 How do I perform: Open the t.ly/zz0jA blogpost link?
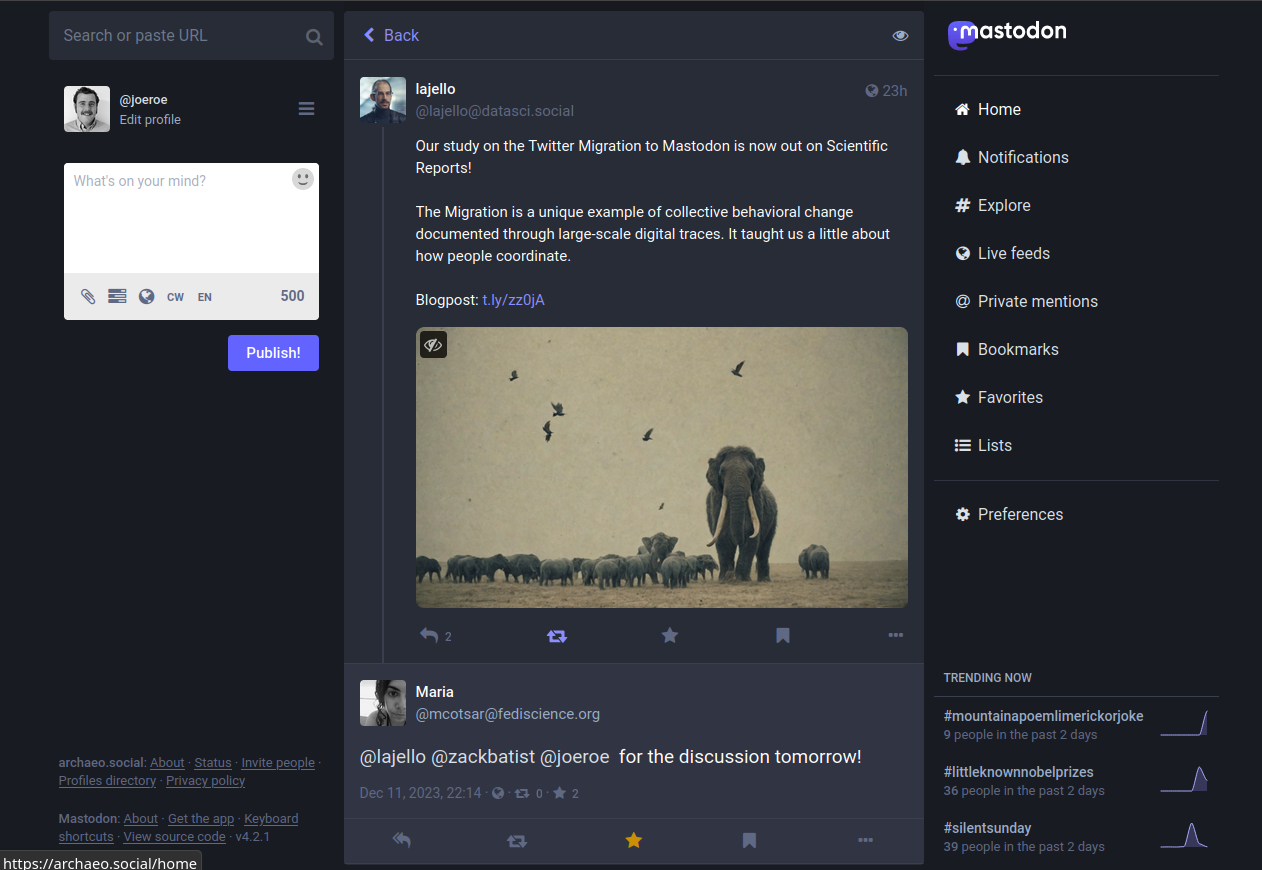[513, 300]
